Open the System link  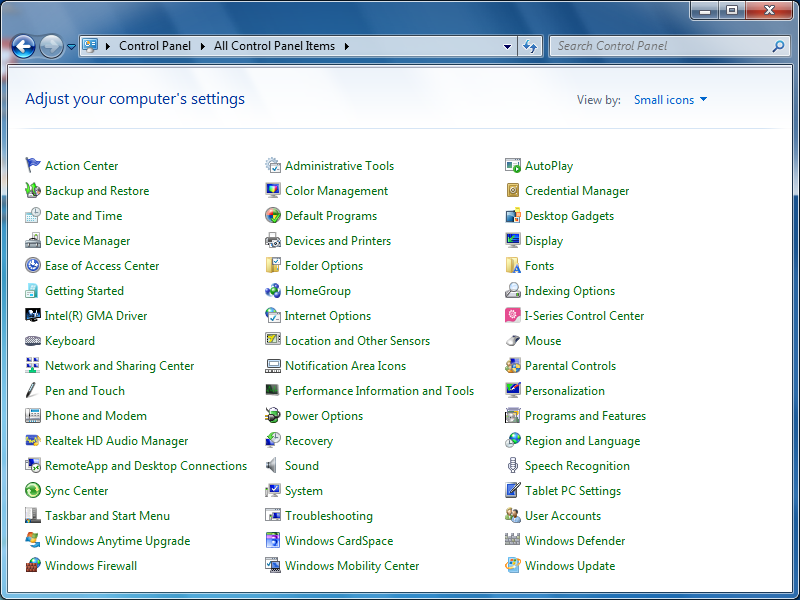pyautogui.click(x=304, y=491)
